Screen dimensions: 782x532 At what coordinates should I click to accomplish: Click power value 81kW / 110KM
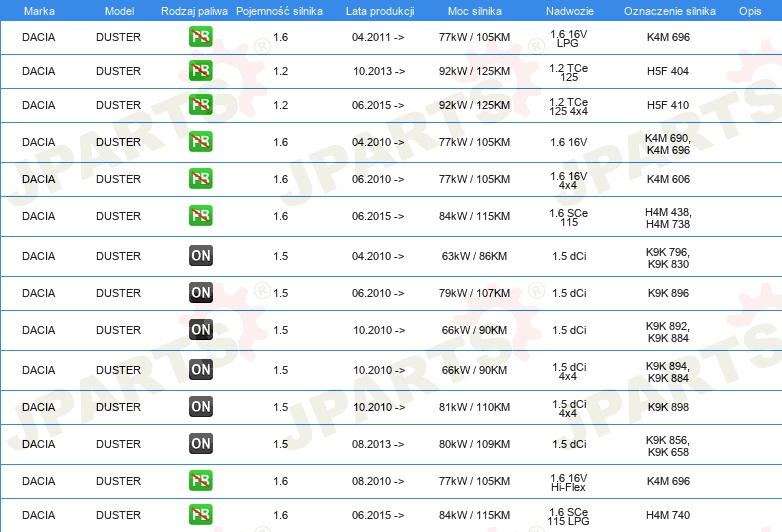[474, 407]
